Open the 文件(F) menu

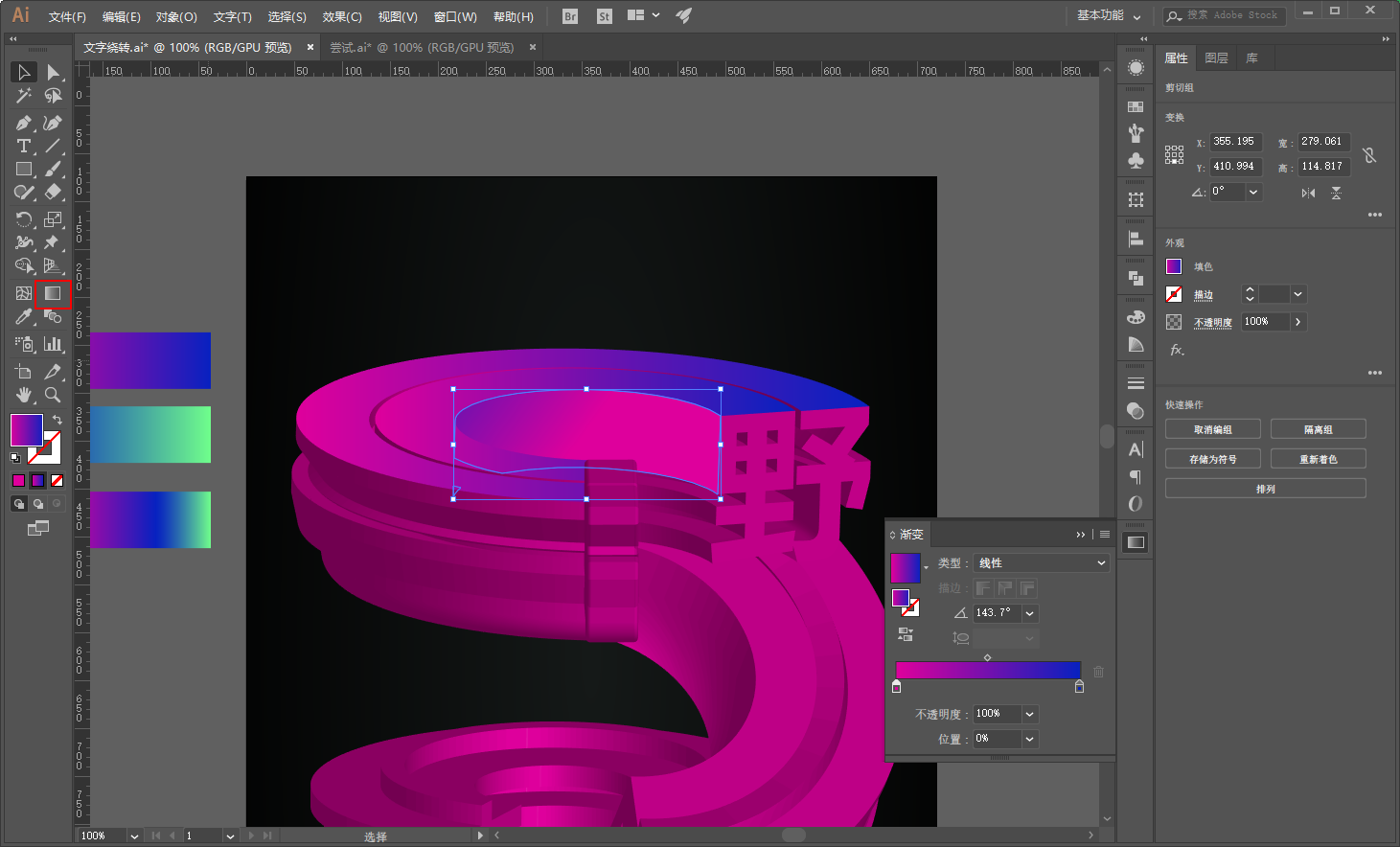[67, 17]
